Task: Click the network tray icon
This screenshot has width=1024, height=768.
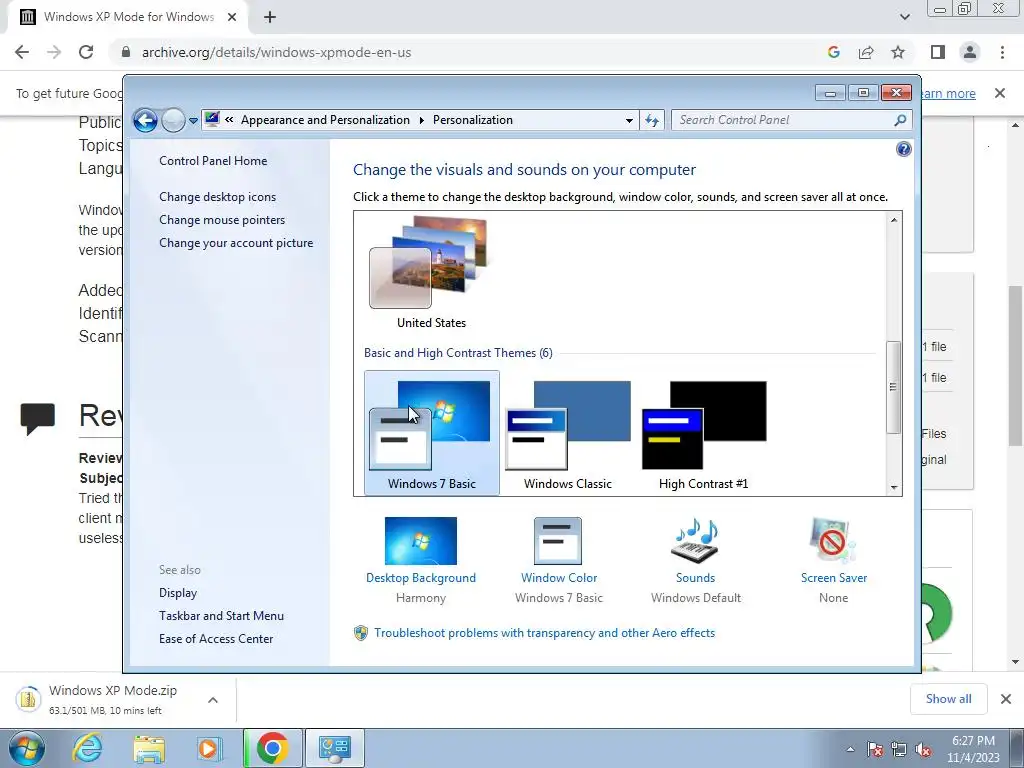Action: pyautogui.click(x=899, y=750)
